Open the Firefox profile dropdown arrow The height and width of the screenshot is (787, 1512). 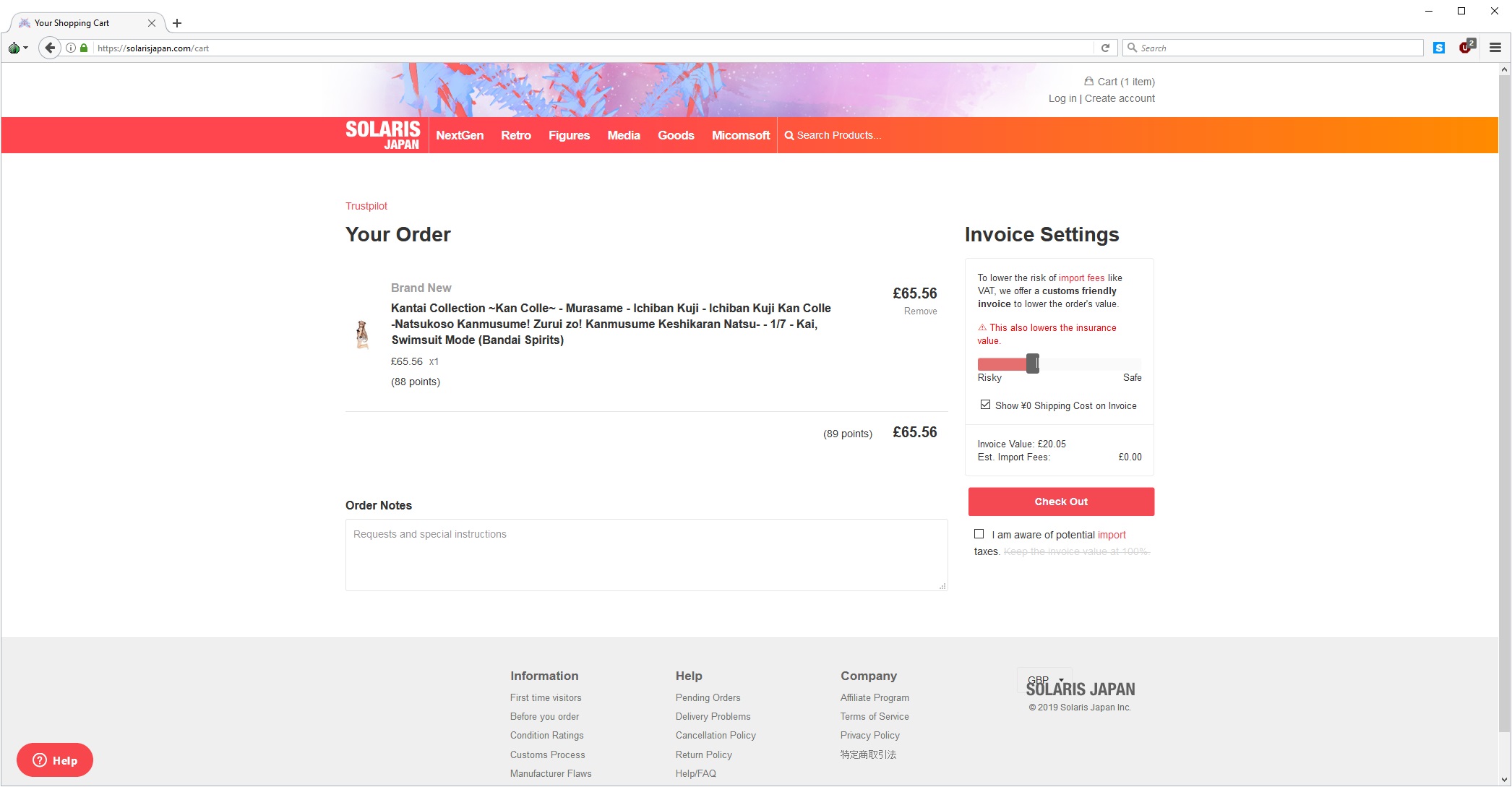pyautogui.click(x=25, y=48)
